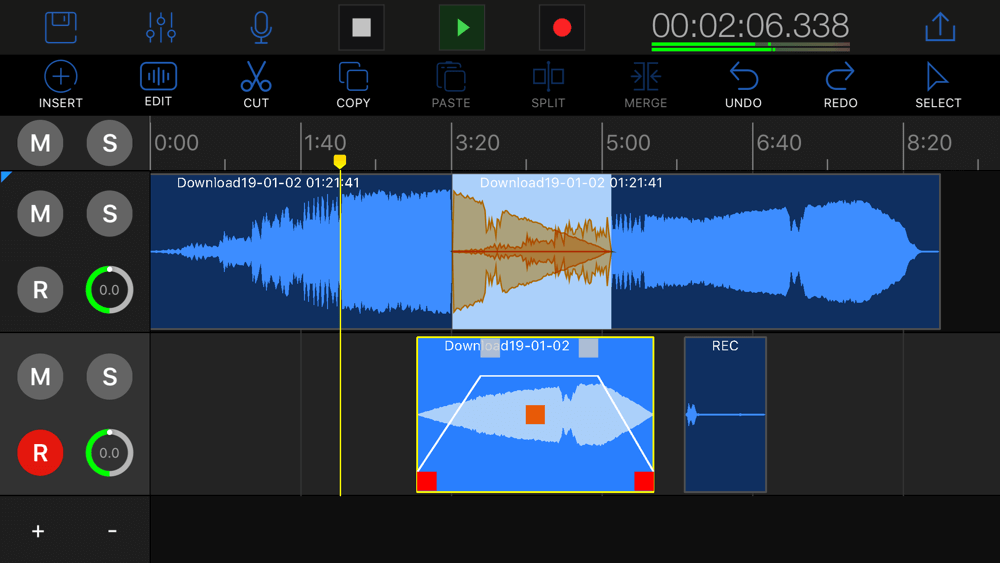Image resolution: width=1000 pixels, height=563 pixels.
Task: Click the save project floppy disk icon
Action: point(61,27)
